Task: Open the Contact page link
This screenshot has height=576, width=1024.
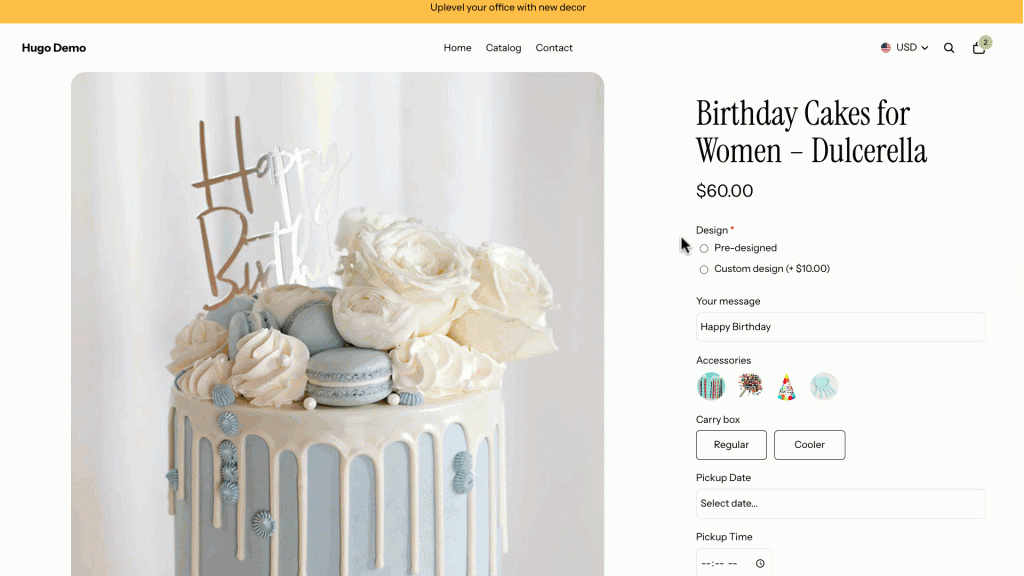Action: click(x=554, y=48)
